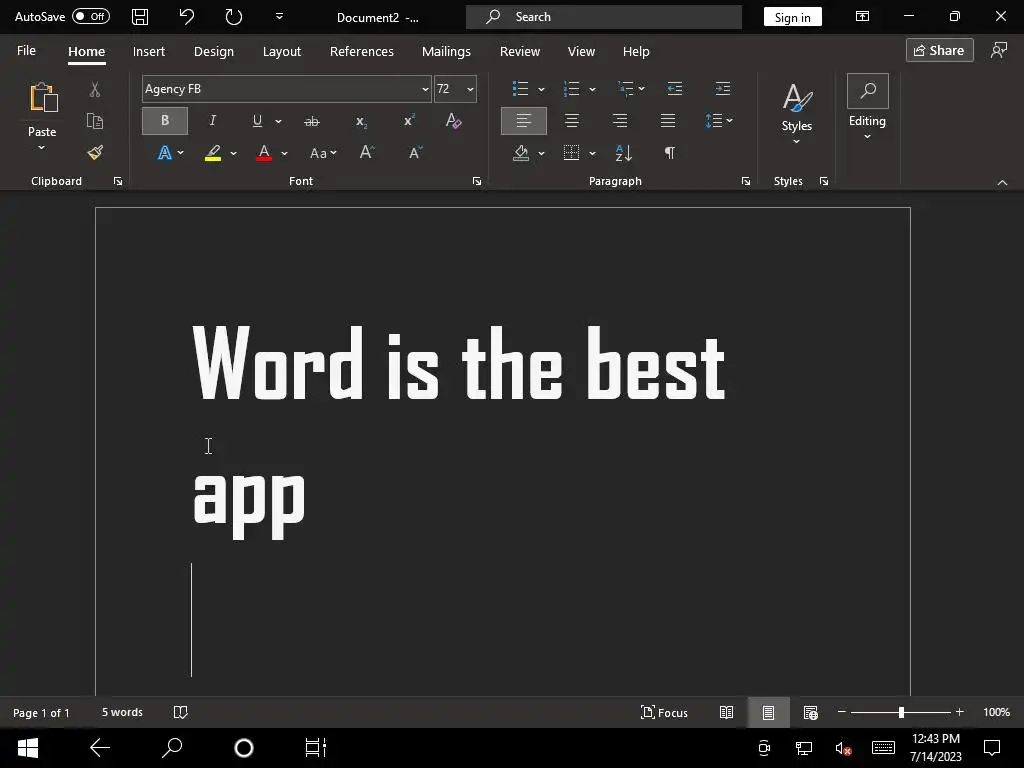
Task: Copy selection using Copy icon
Action: 95,121
